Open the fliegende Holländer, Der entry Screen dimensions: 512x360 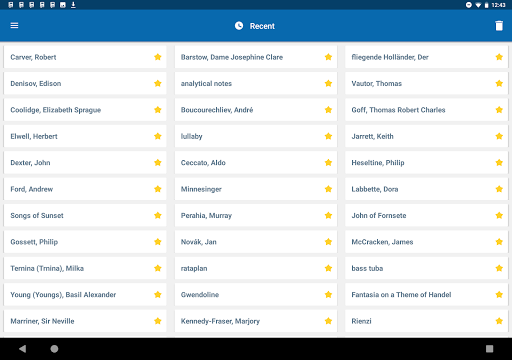(x=426, y=57)
